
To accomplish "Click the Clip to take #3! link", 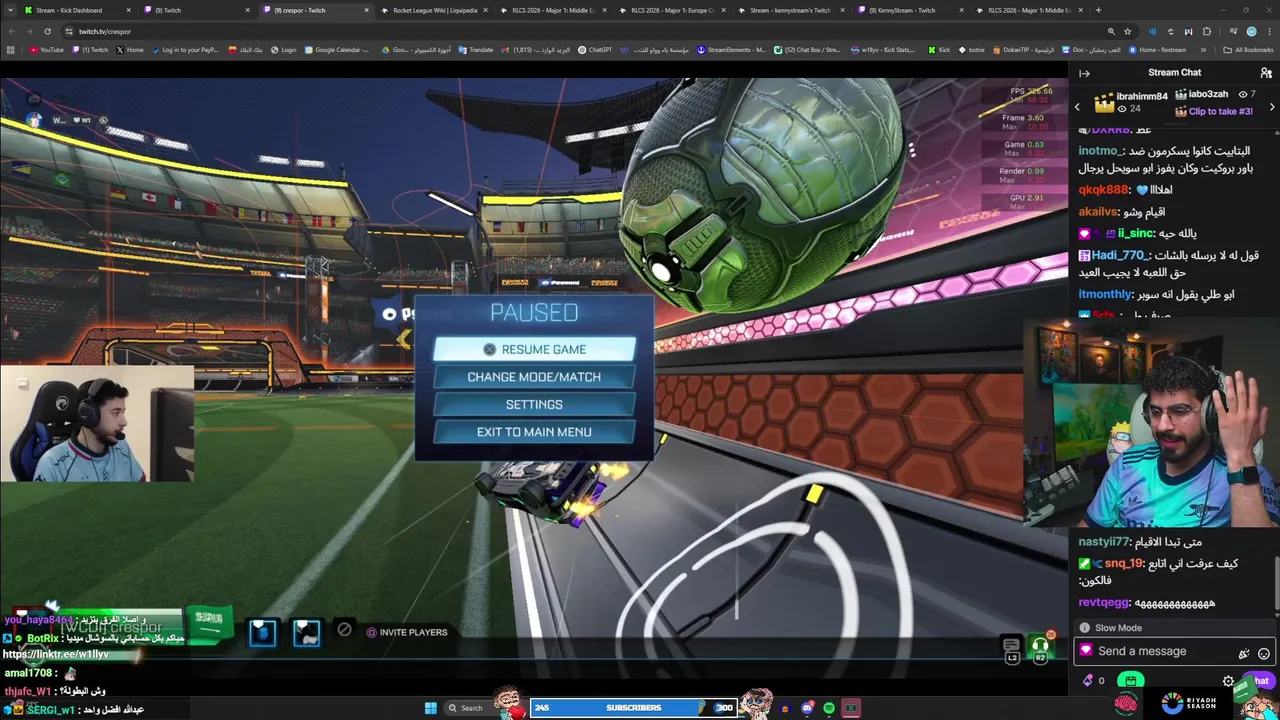I will tap(1221, 112).
